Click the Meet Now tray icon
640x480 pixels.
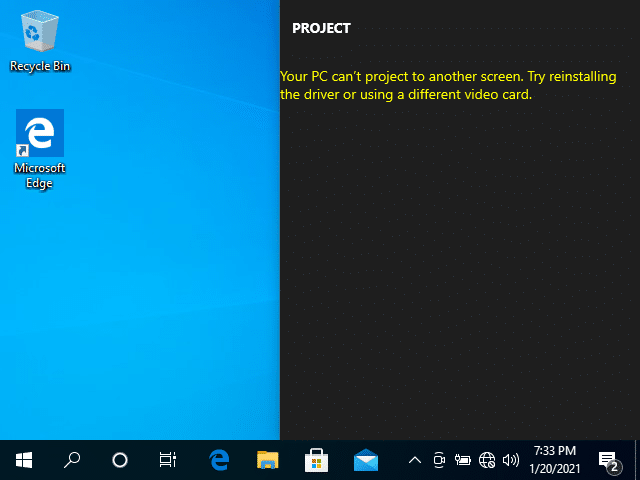[439, 460]
